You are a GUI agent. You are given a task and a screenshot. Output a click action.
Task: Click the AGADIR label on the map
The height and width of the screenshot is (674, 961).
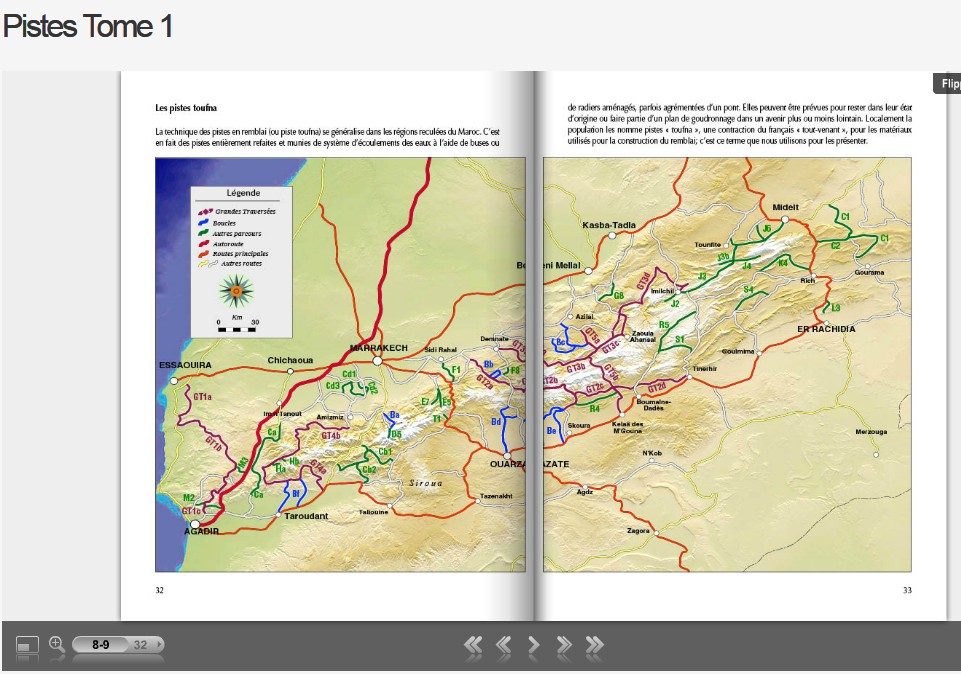(x=202, y=531)
